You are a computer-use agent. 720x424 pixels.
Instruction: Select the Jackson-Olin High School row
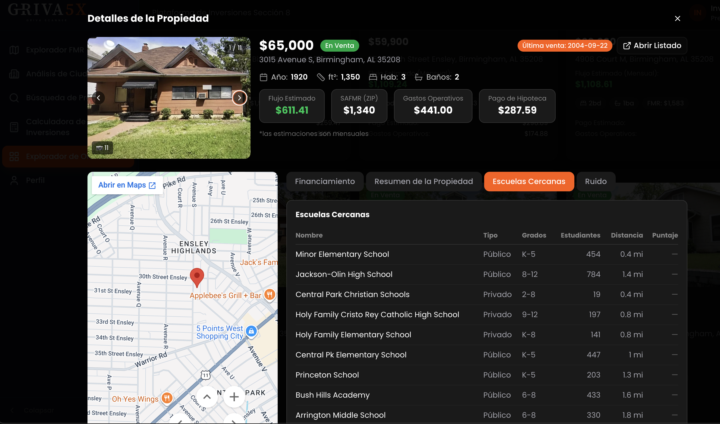coord(487,274)
